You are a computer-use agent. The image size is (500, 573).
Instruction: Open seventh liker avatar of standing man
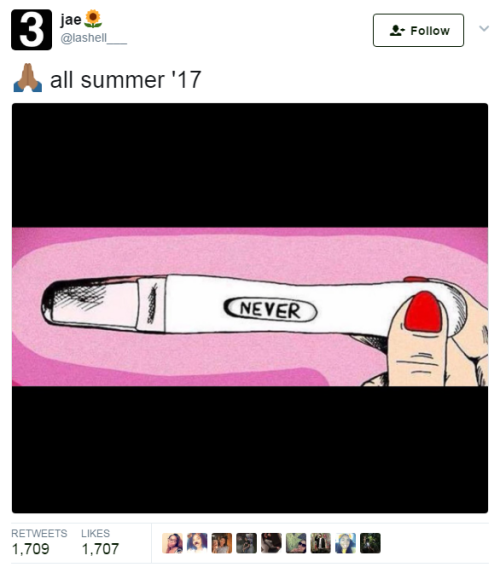tap(321, 543)
